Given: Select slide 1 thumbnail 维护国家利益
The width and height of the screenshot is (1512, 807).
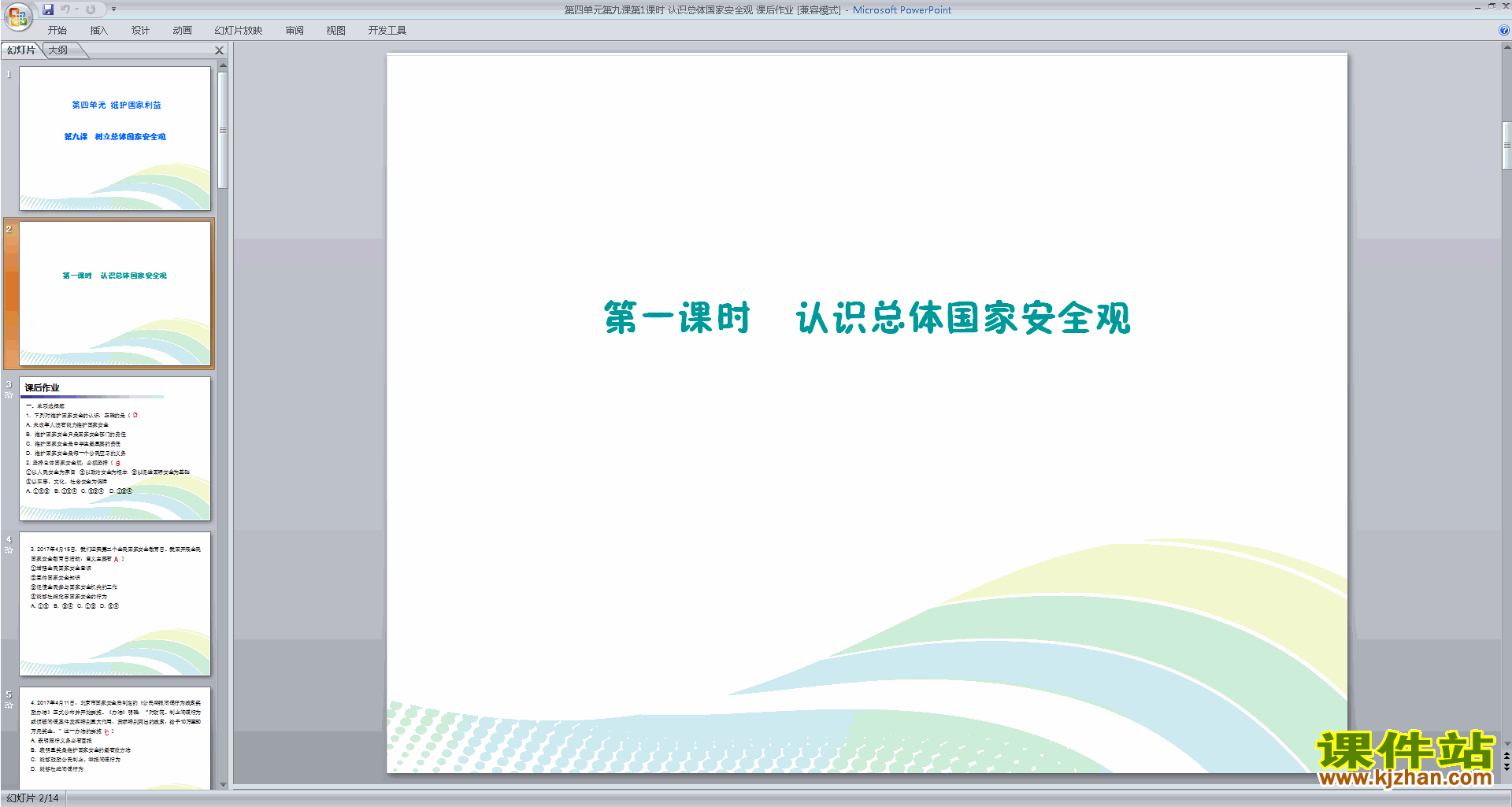Looking at the screenshot, I should click(x=115, y=138).
